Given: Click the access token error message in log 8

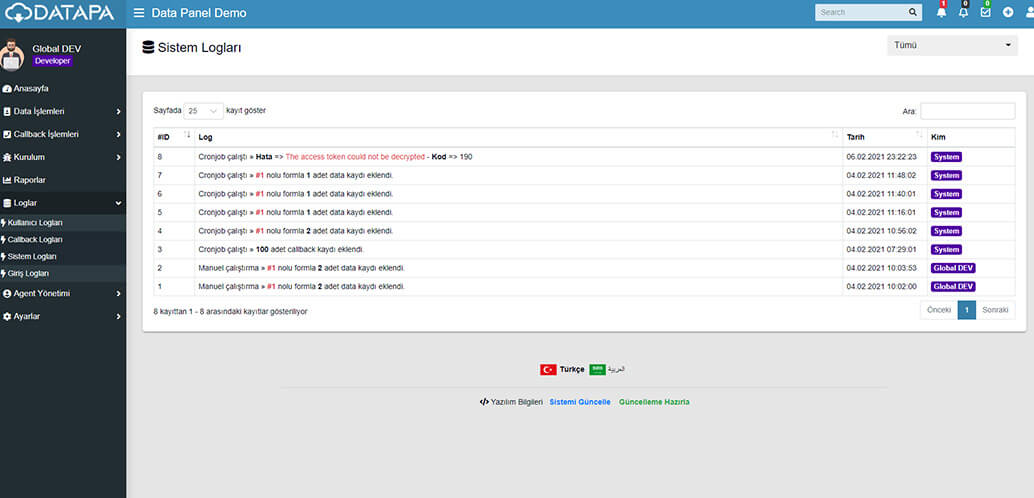Looking at the screenshot, I should (355, 157).
